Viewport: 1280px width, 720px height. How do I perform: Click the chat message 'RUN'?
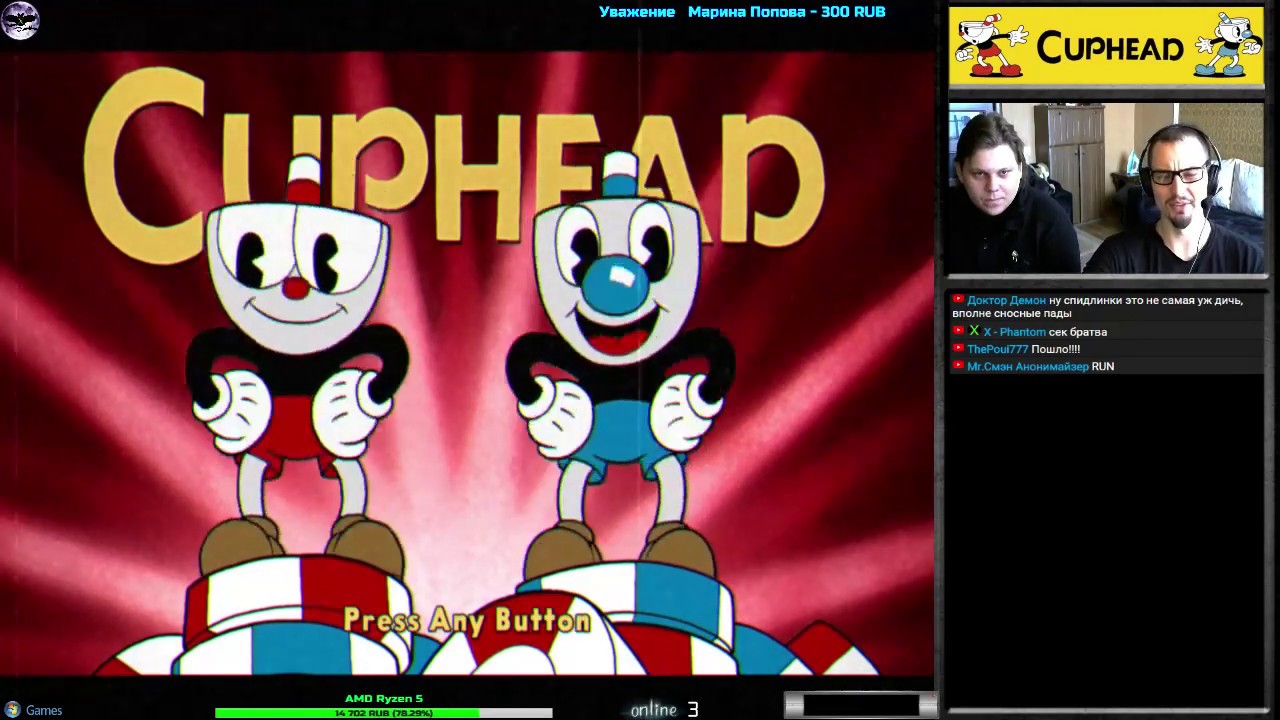click(x=1103, y=367)
